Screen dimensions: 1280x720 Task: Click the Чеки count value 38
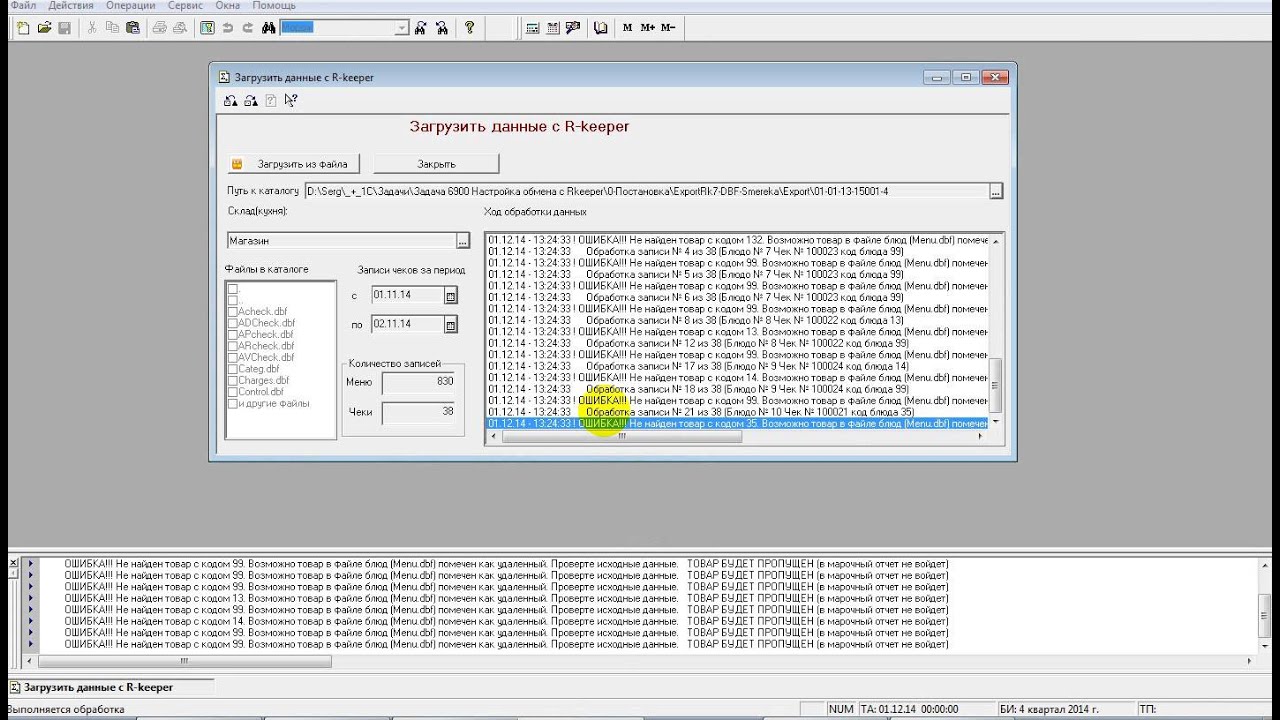pyautogui.click(x=419, y=412)
